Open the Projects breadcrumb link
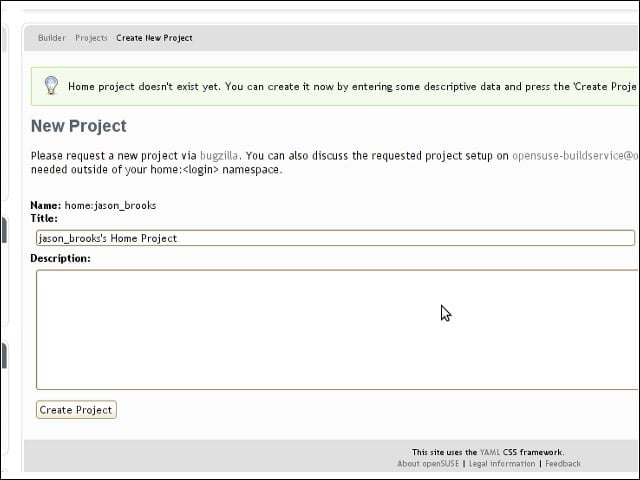 click(x=91, y=38)
